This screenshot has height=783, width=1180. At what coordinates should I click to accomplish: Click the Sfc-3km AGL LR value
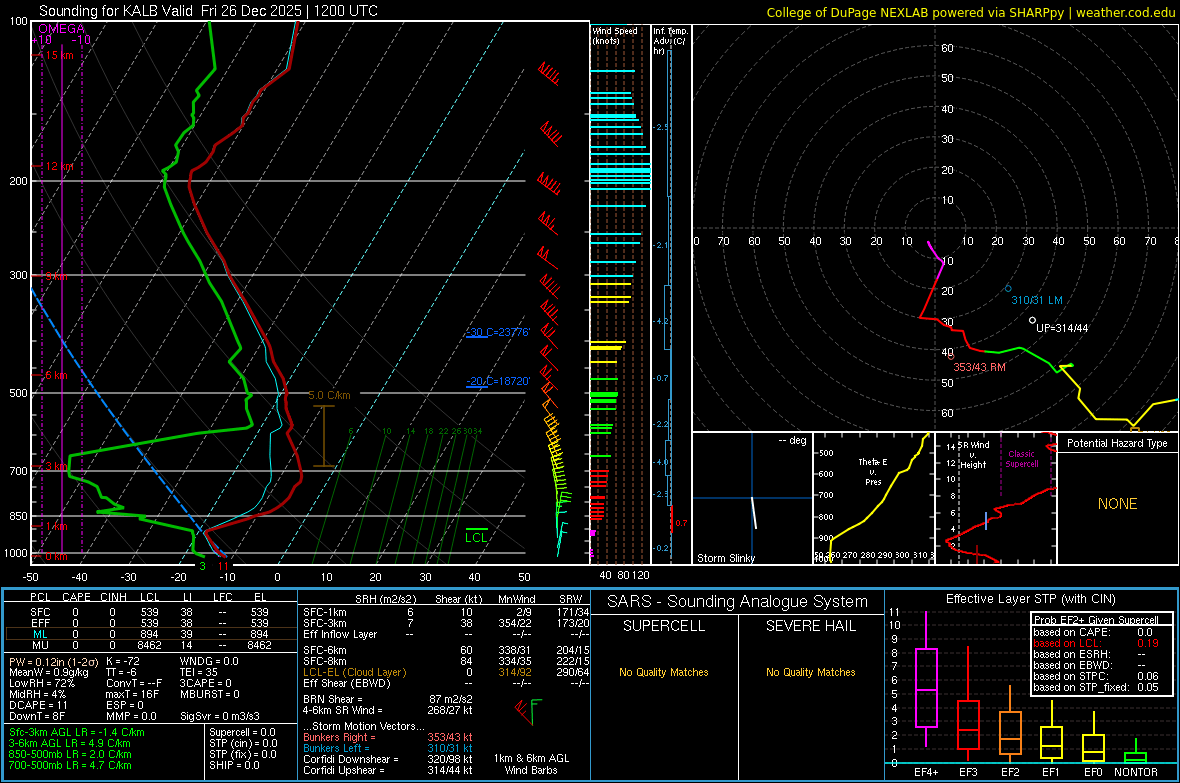point(77,732)
